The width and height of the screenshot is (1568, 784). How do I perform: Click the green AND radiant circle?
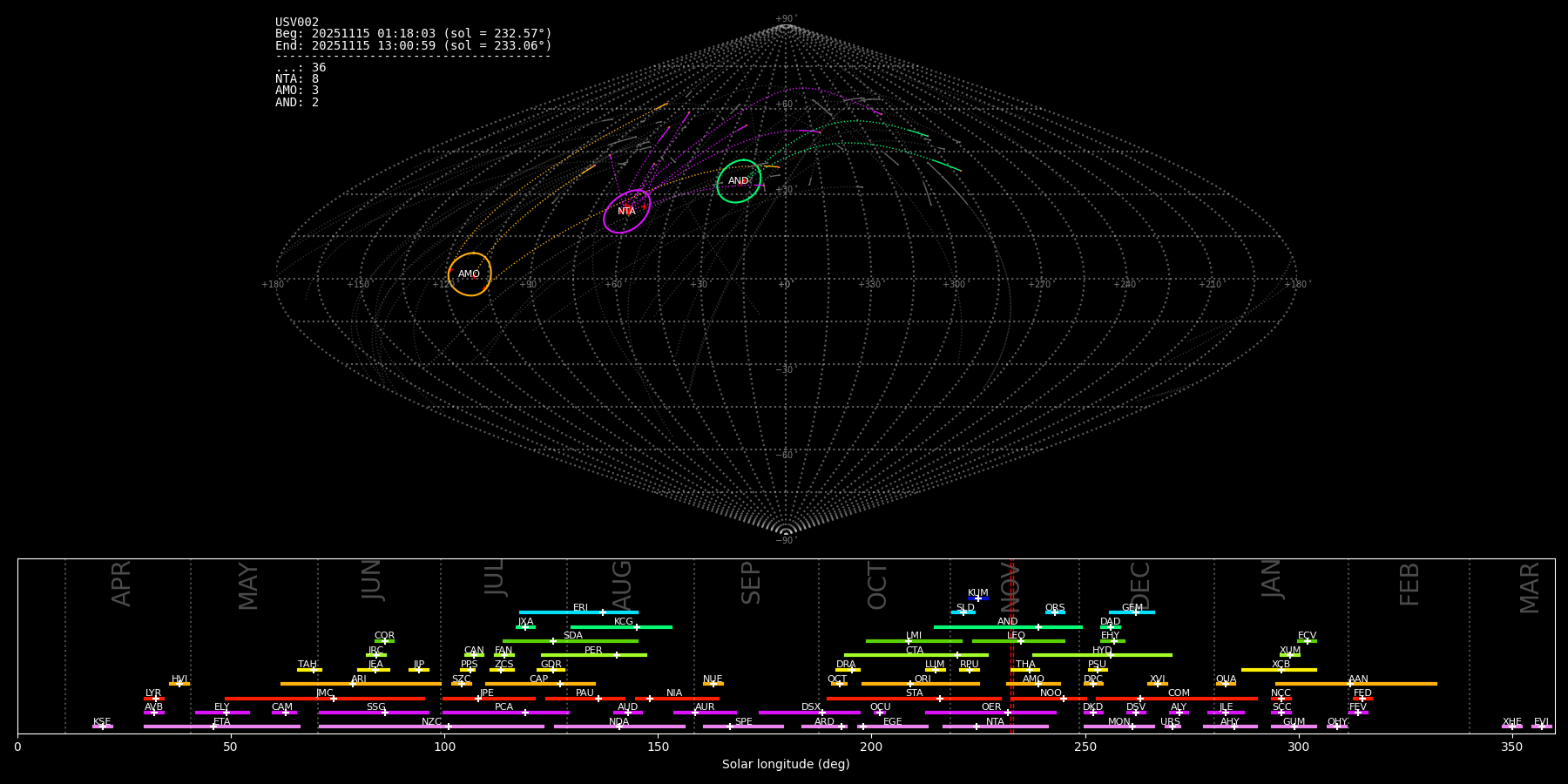(739, 181)
